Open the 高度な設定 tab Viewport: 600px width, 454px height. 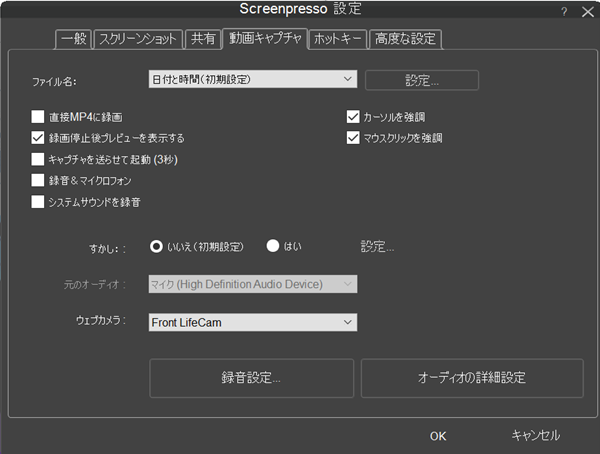coord(405,39)
